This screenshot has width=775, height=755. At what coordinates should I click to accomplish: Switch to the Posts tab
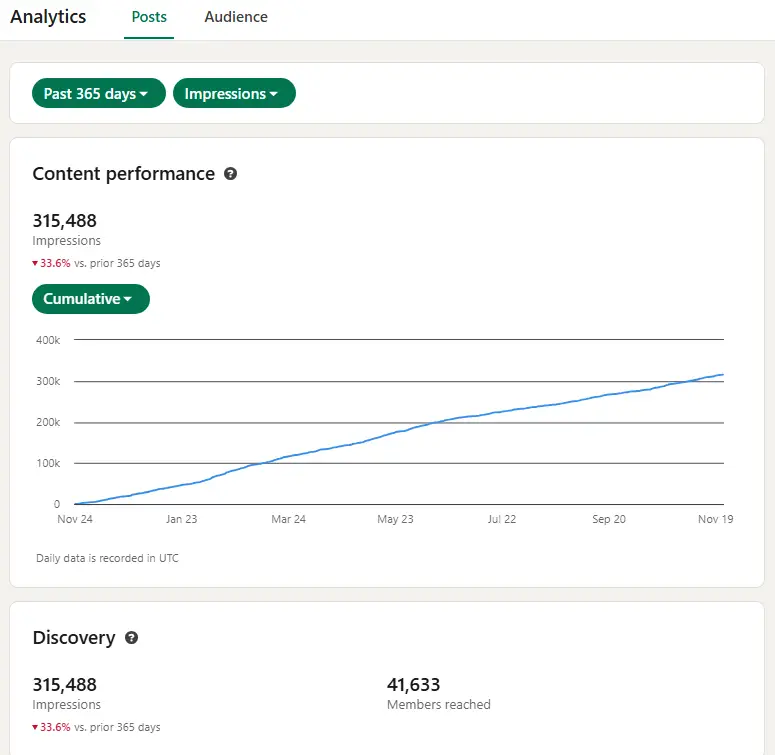(x=149, y=17)
